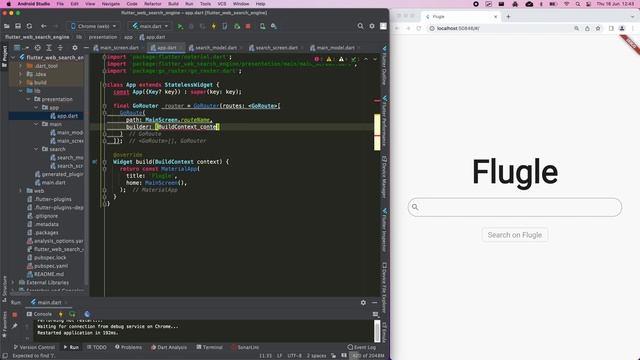Image resolution: width=640 pixels, height=360 pixels.
Task: Click the Save All icon in toolbar
Action: 18,26
